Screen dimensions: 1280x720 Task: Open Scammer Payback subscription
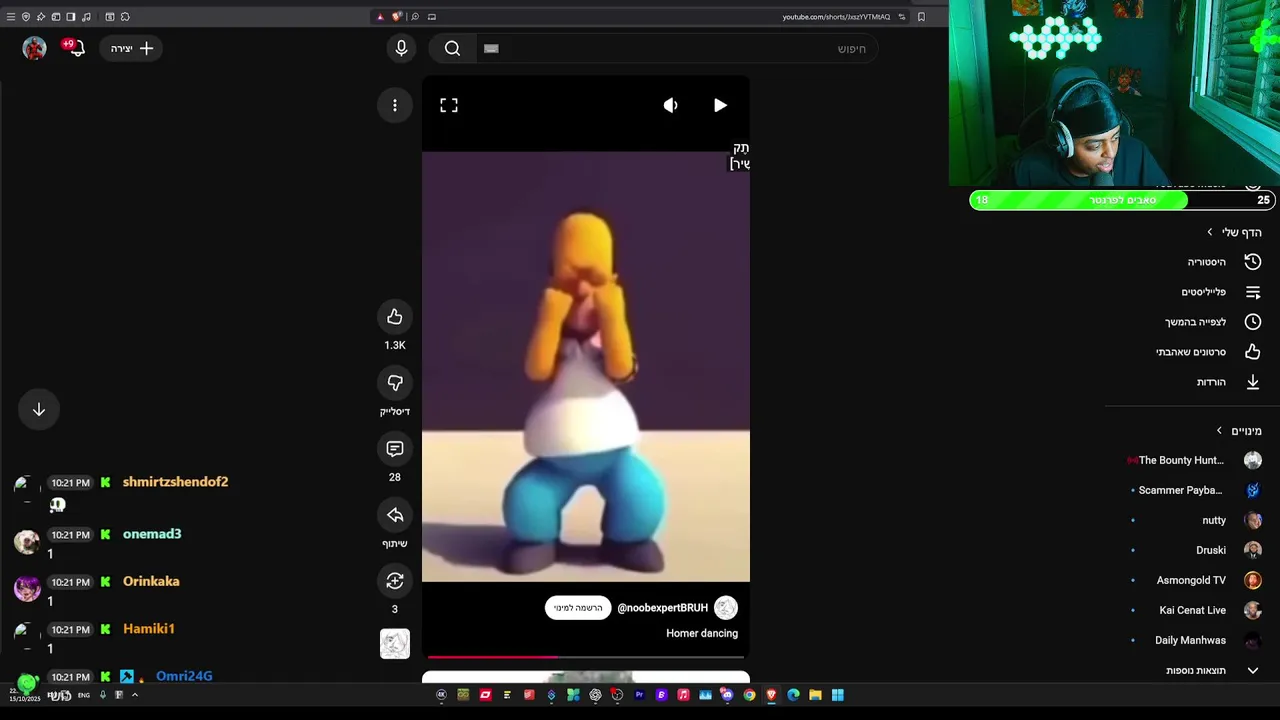(1196, 490)
